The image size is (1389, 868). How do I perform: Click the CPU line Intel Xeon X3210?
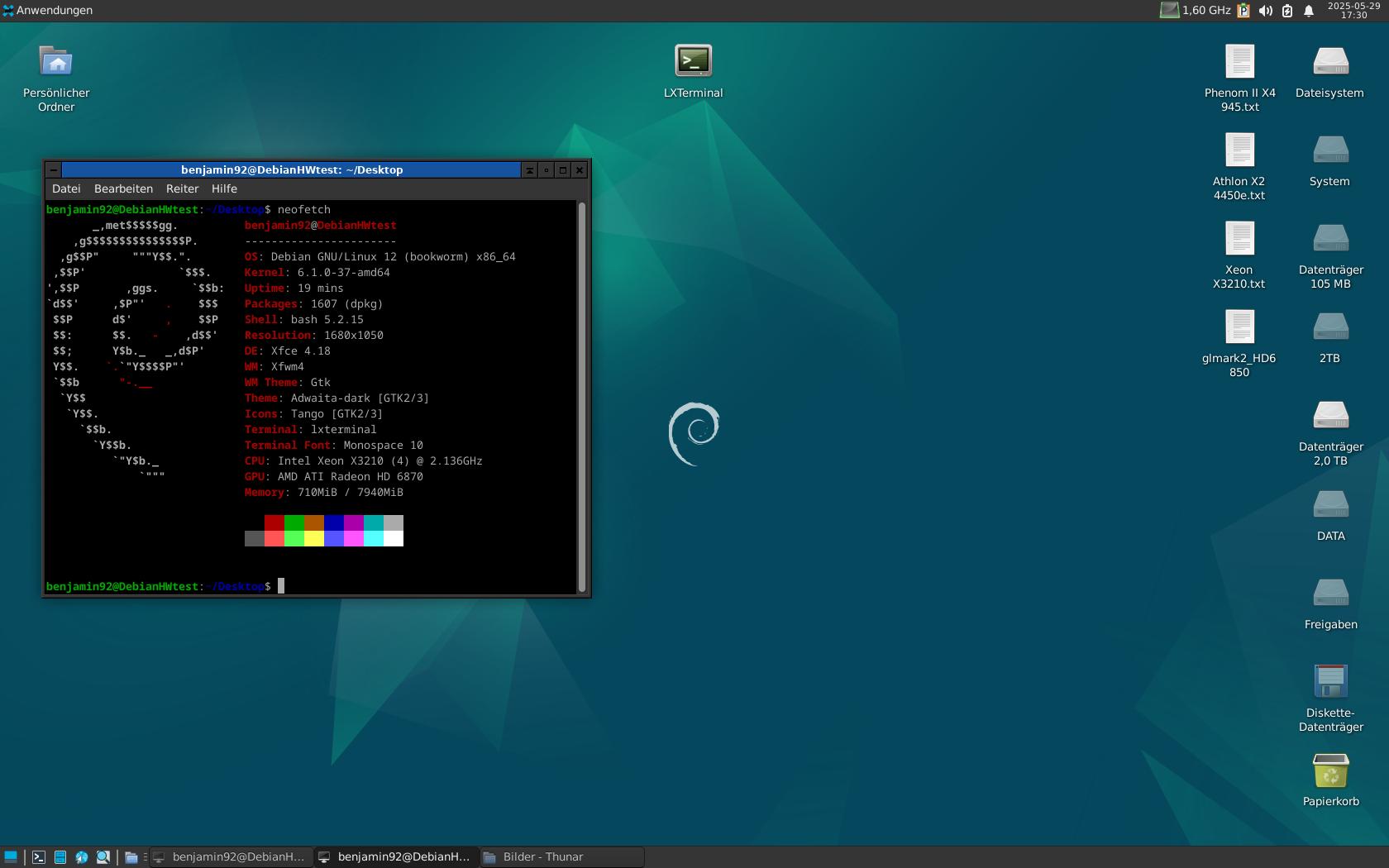[363, 461]
